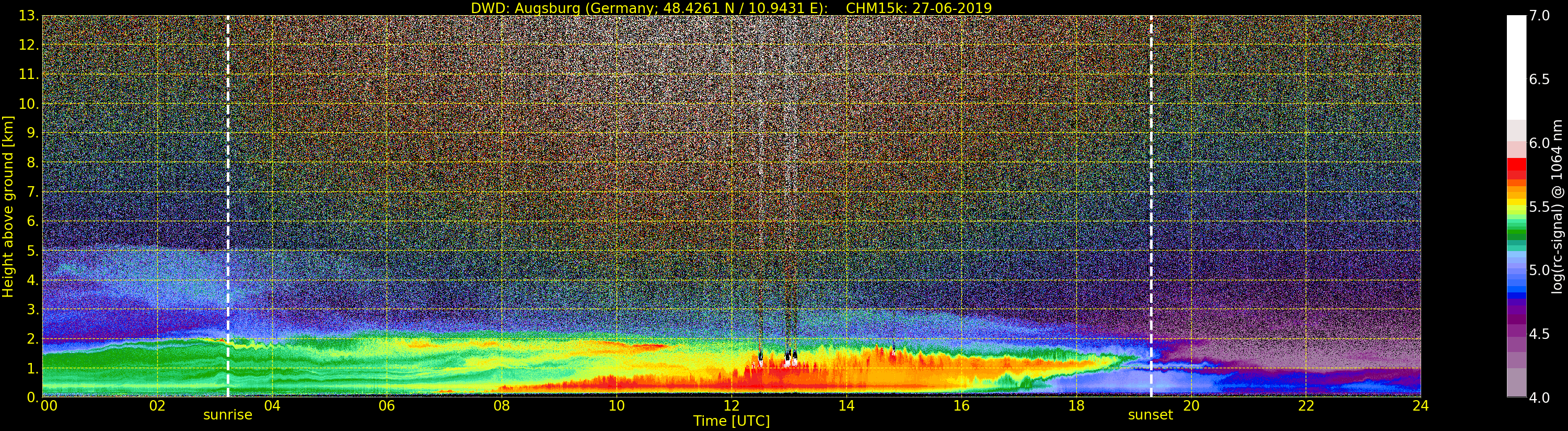
Task: Click the 'Height above ground [km]' axis label
Action: (x=8, y=207)
